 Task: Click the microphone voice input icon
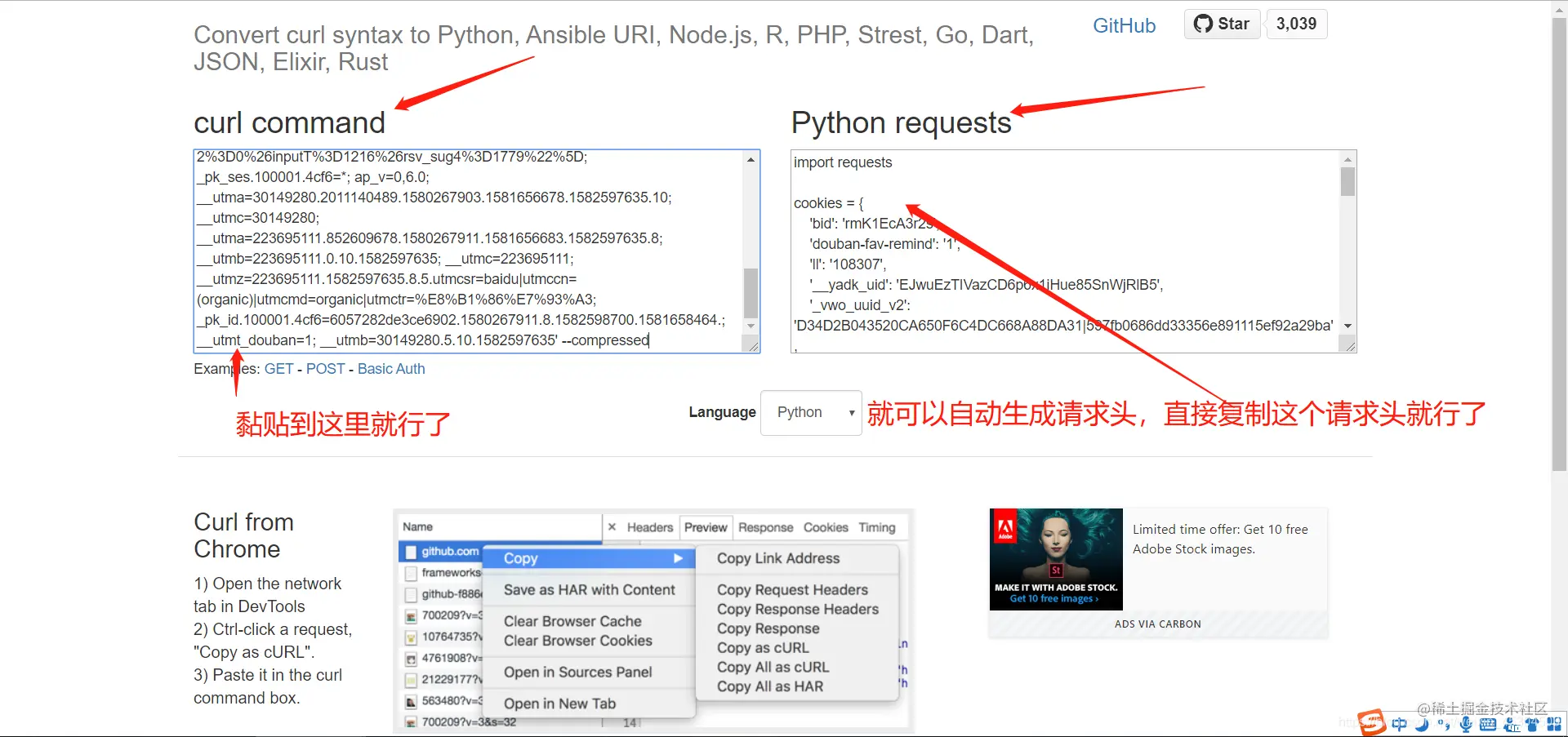click(1466, 724)
